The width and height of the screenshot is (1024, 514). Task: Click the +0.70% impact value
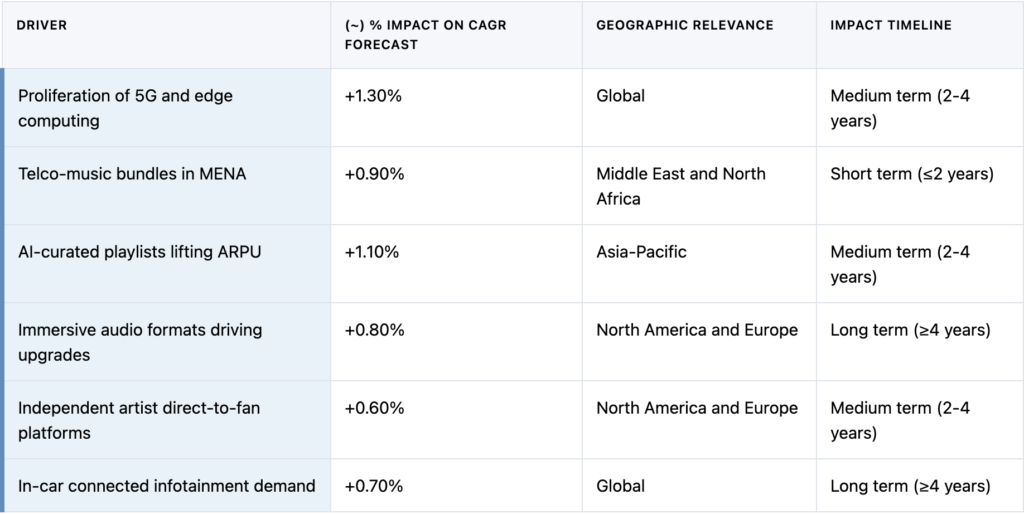pyautogui.click(x=374, y=486)
